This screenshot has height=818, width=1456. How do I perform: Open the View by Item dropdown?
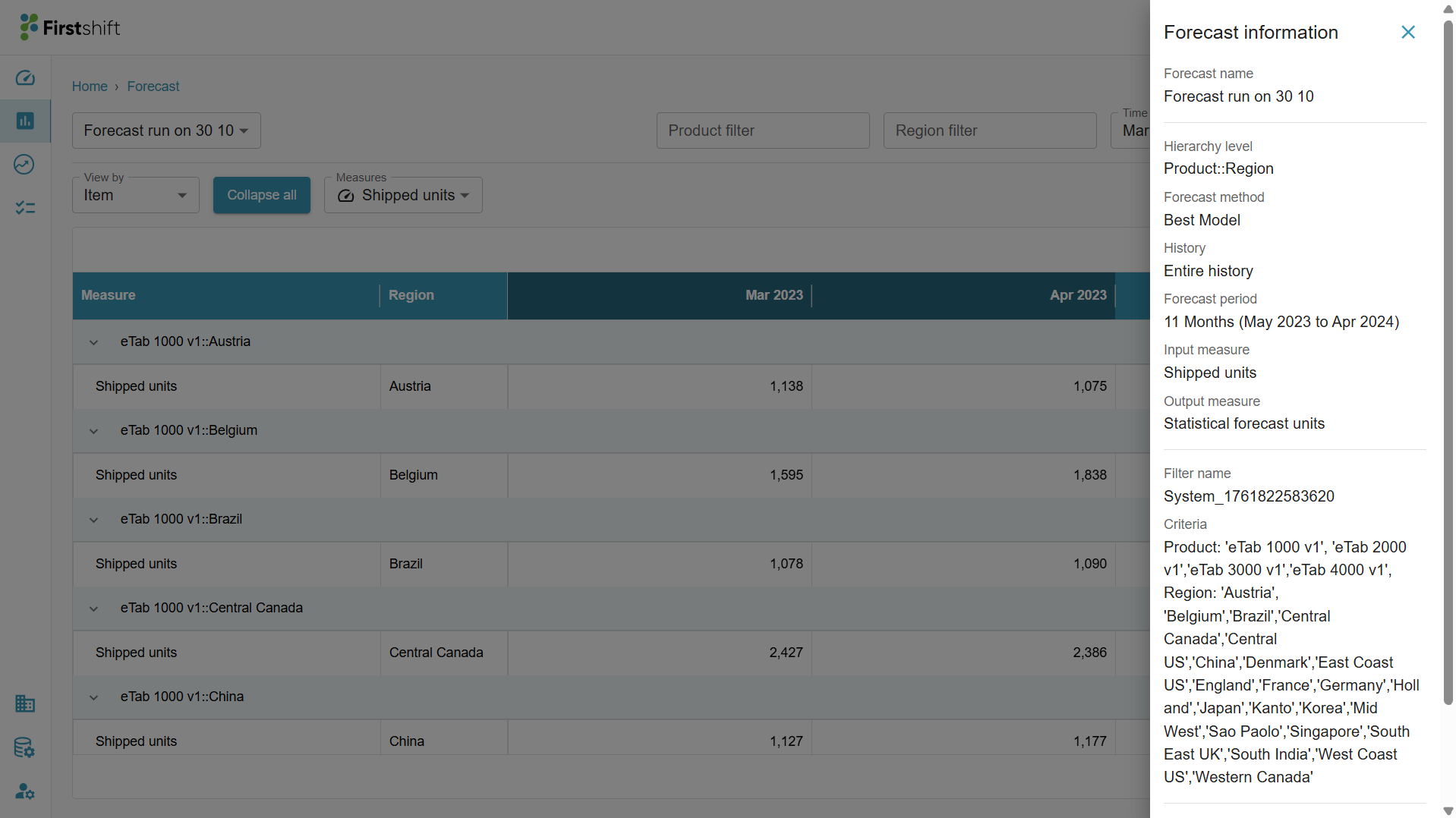(x=136, y=195)
